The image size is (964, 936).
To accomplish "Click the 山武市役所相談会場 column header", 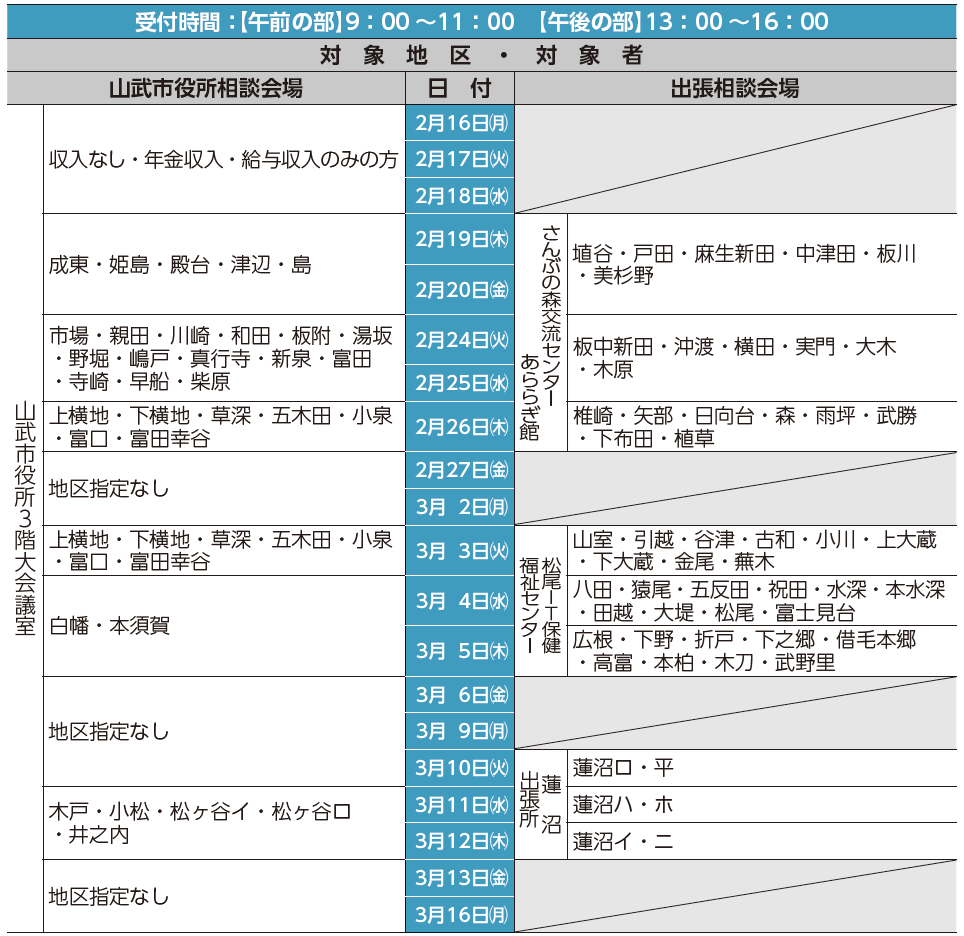I will tap(206, 88).
